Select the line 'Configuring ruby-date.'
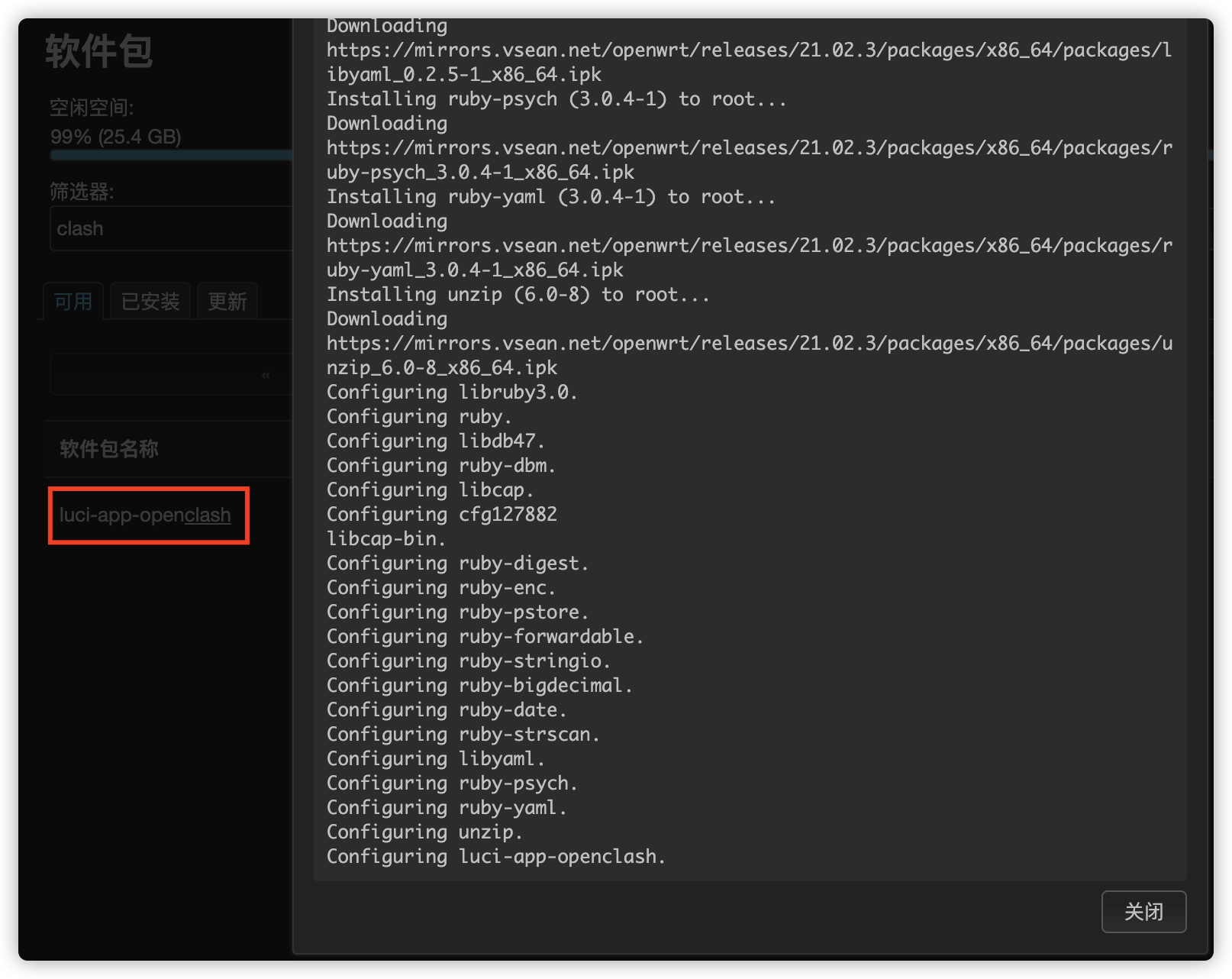 tap(447, 709)
